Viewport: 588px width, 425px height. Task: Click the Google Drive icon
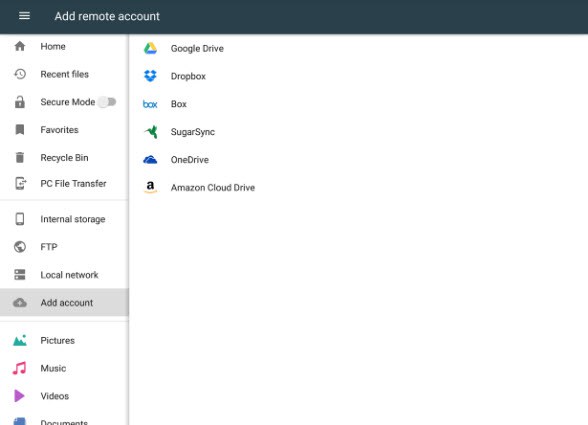(150, 48)
